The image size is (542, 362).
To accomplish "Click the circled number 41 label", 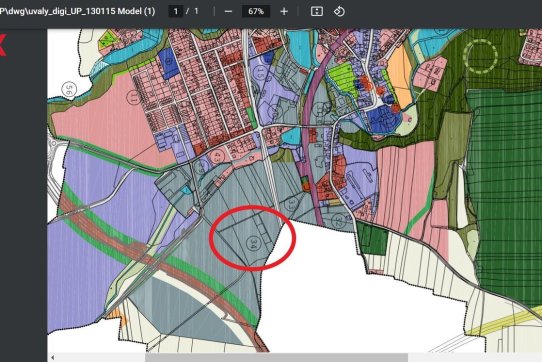I will (217, 157).
